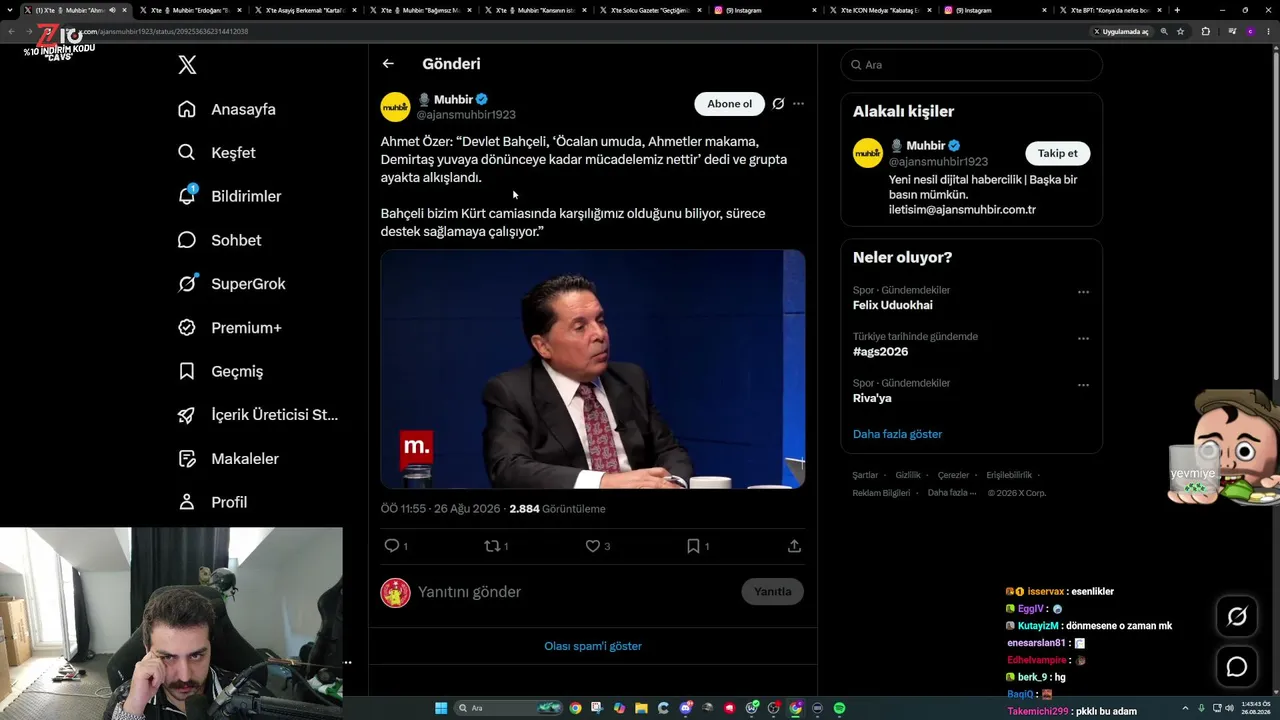Open Reklam Bilgileri footer link
This screenshot has height=720, width=1280.
(881, 493)
